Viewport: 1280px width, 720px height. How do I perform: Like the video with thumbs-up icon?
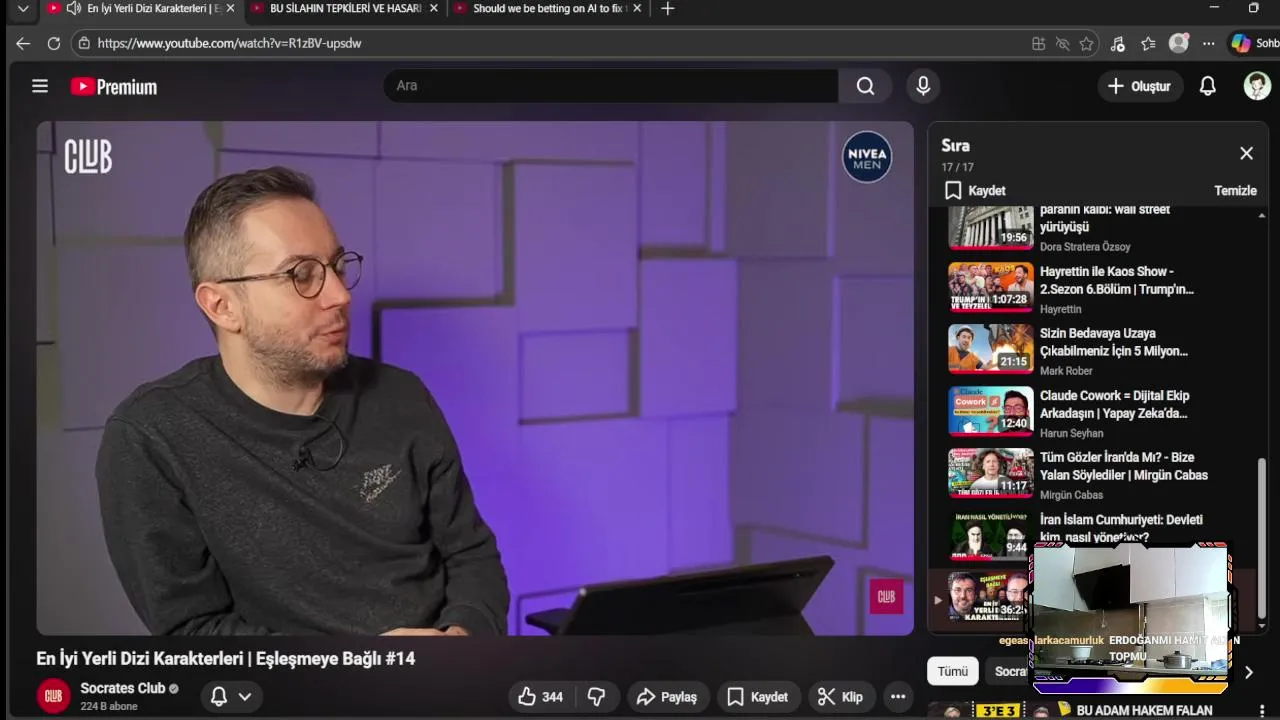pyautogui.click(x=540, y=697)
